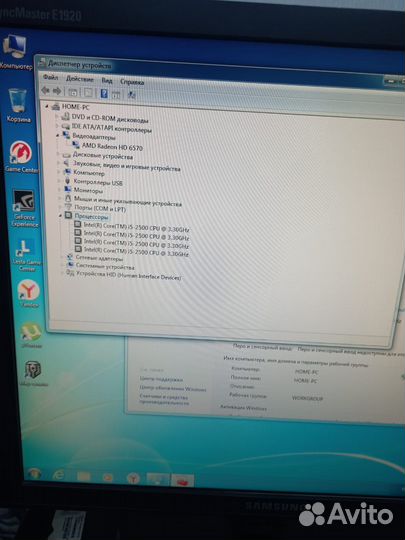Select the last Intel Core i5-2500 CPU entry
Image resolution: width=405 pixels, height=540 pixels.
[136, 251]
